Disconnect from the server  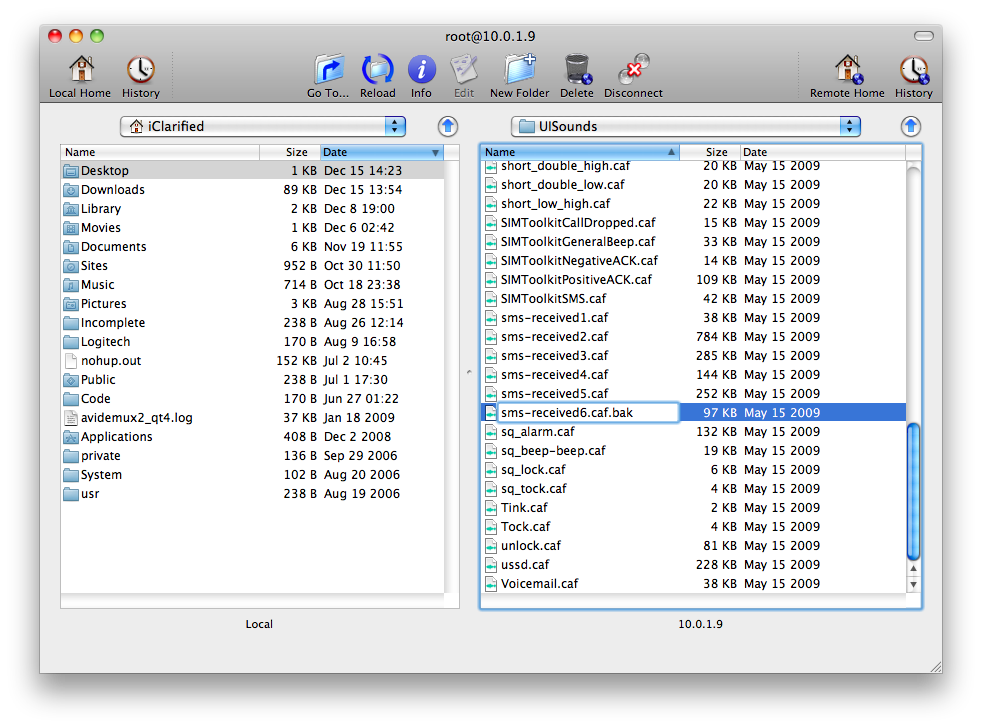[x=633, y=71]
